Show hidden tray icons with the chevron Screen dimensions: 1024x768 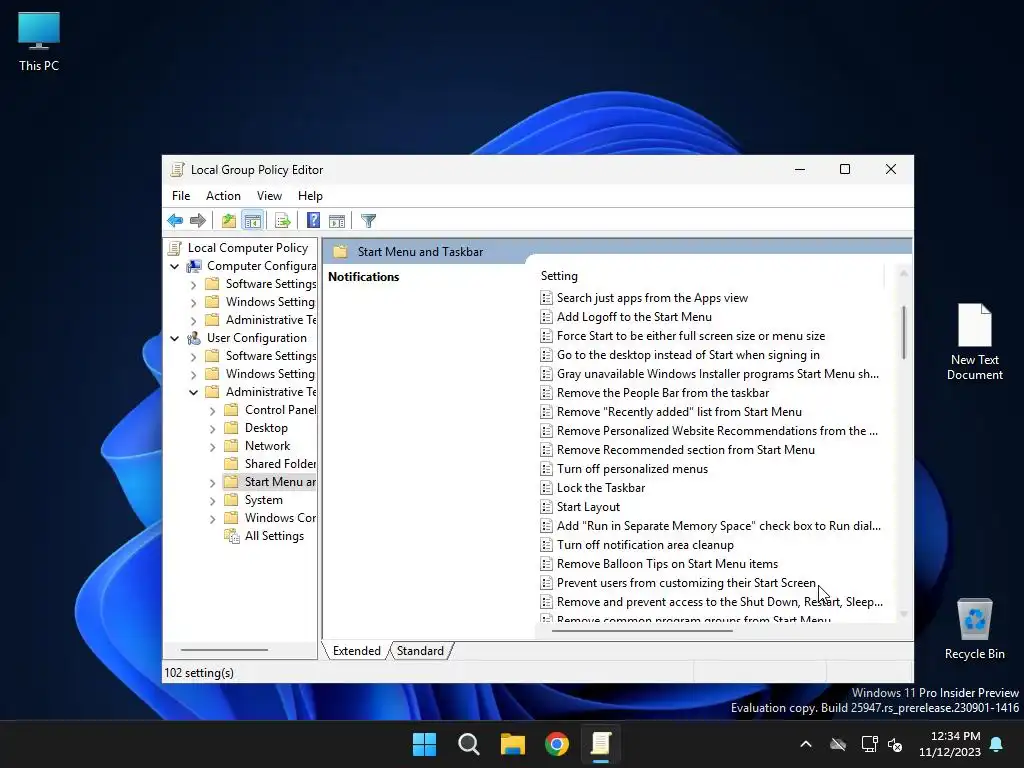806,744
